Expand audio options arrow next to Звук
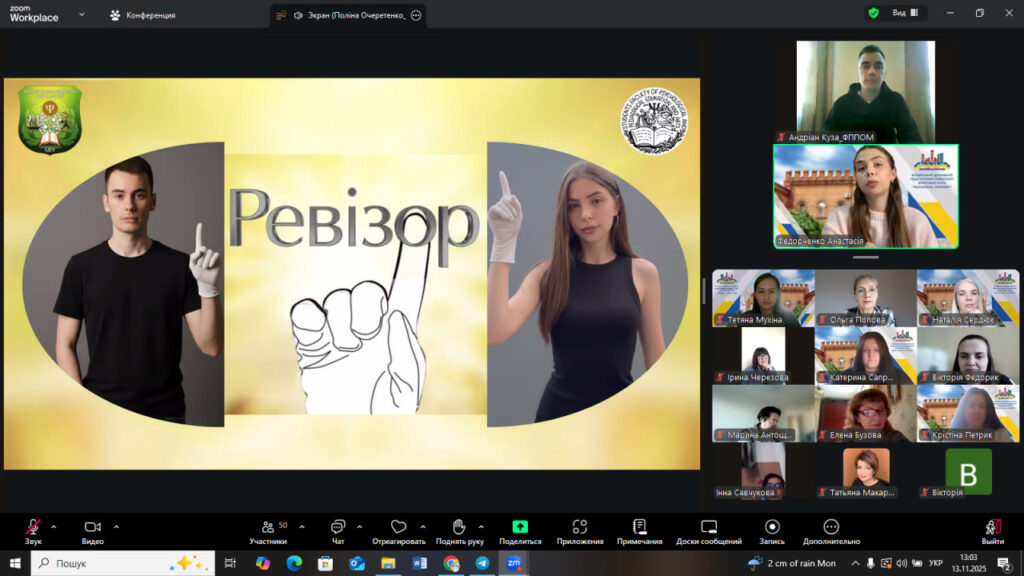The height and width of the screenshot is (576, 1024). (x=54, y=526)
